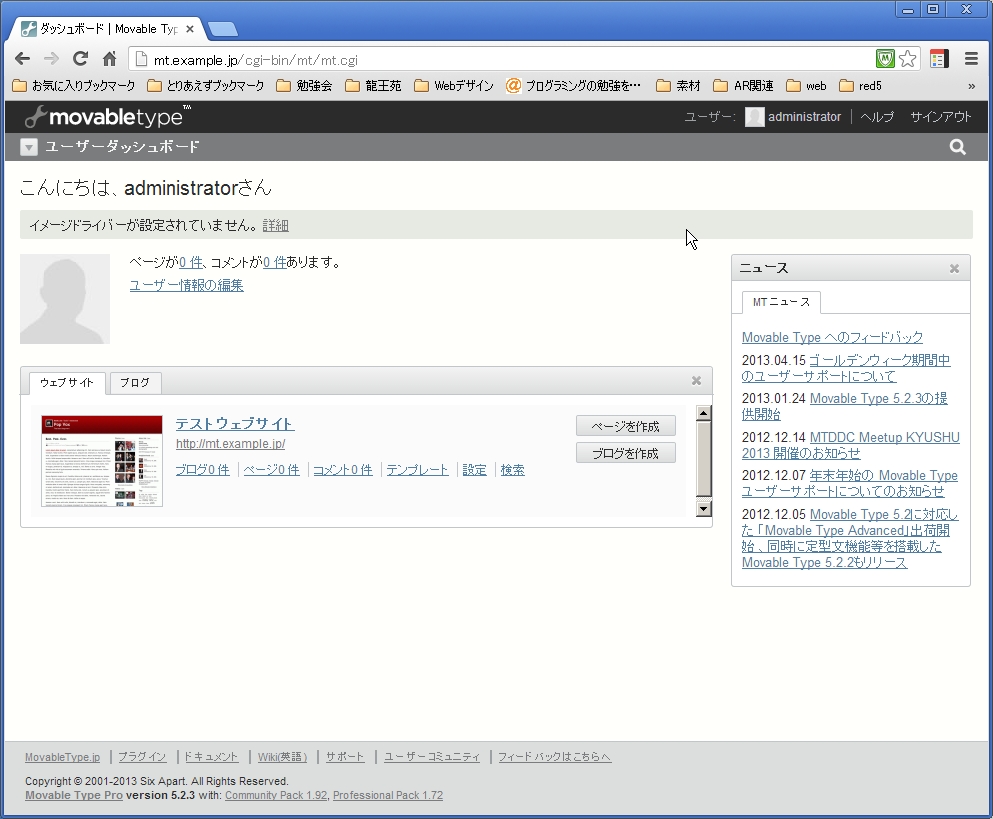The width and height of the screenshot is (993, 819).
Task: Open the Movable Type へのフィードバック link
Action: tap(832, 338)
